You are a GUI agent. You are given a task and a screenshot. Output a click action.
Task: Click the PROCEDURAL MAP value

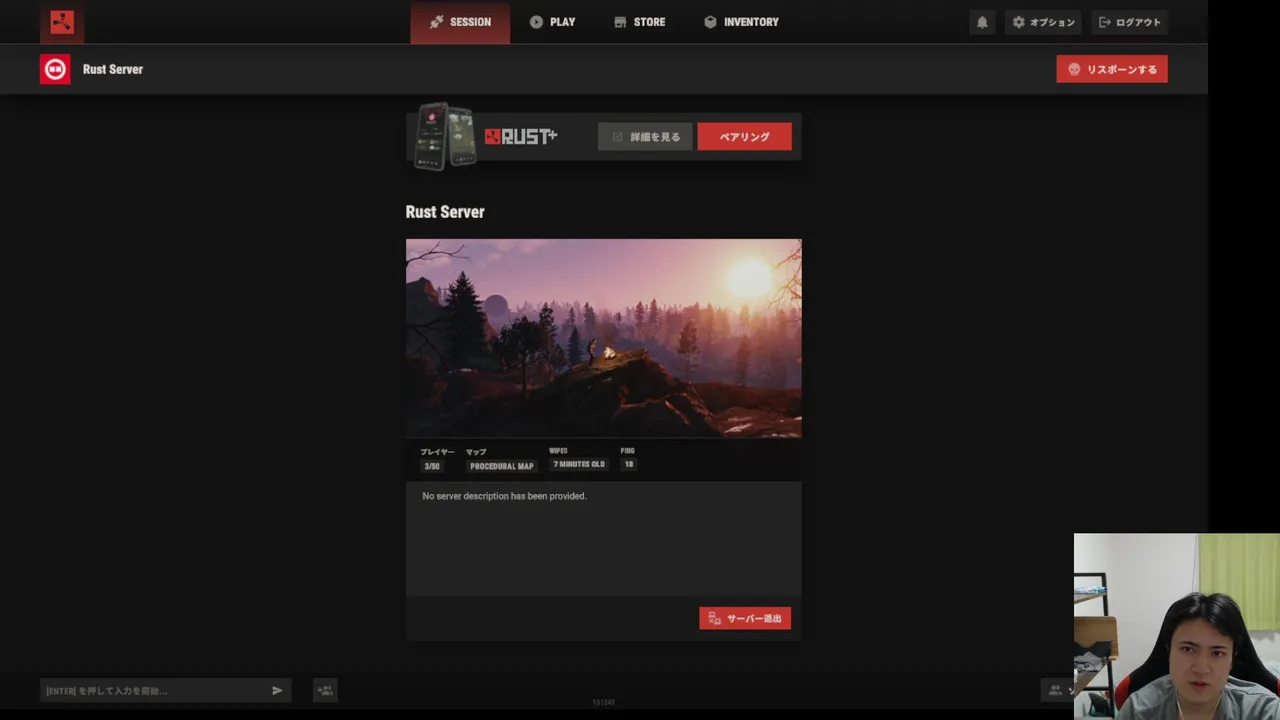click(x=502, y=466)
